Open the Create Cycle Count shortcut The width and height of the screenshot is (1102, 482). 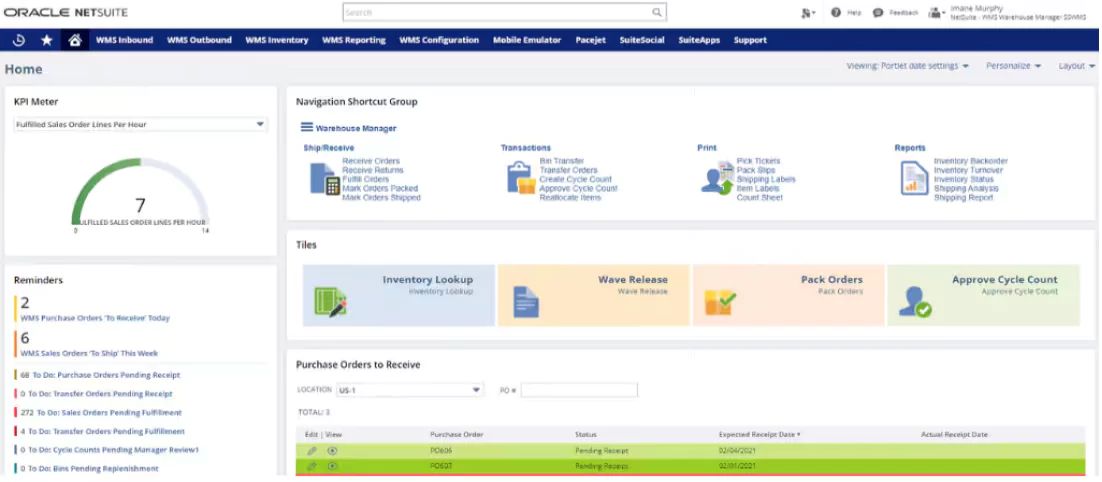[x=576, y=179]
